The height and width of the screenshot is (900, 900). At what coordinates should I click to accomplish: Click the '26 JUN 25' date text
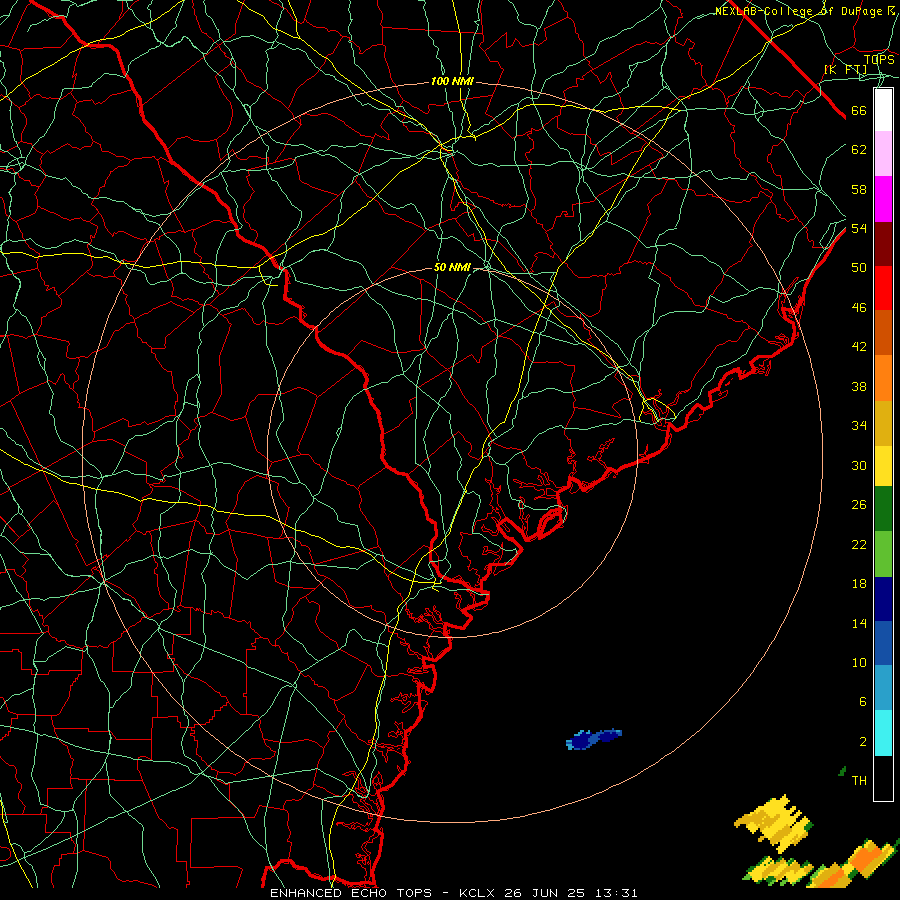coord(545,893)
